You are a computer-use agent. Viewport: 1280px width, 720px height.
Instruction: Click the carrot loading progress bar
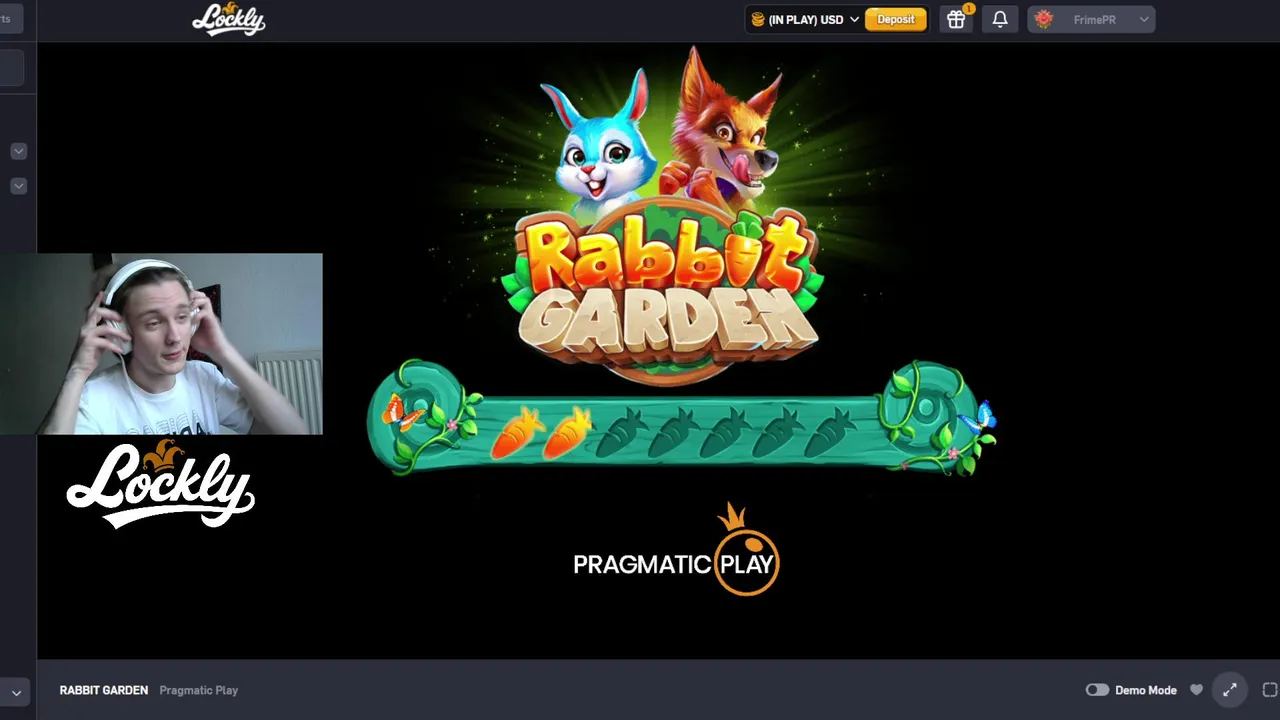point(681,419)
